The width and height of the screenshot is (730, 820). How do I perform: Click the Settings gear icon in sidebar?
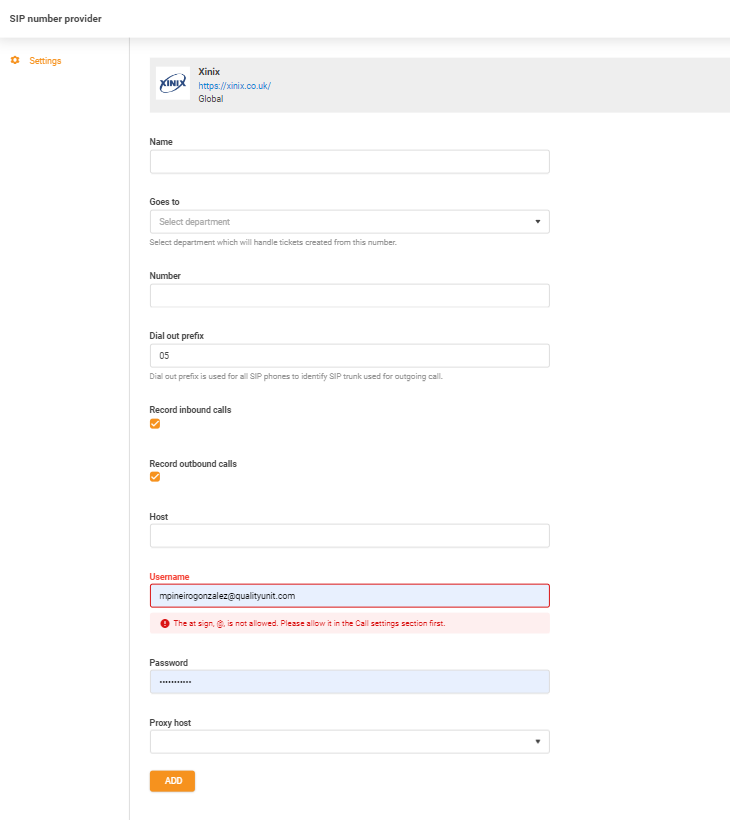14,60
